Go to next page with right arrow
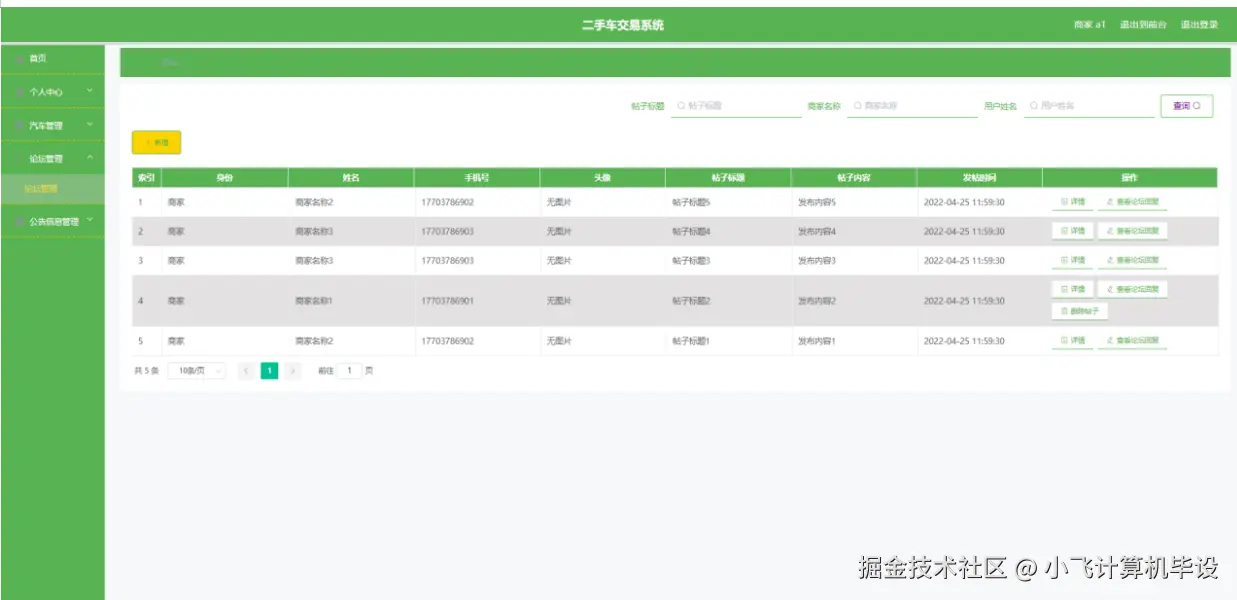The image size is (1237, 600). tap(293, 371)
